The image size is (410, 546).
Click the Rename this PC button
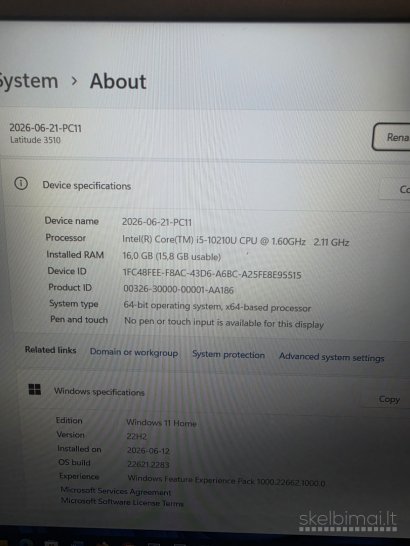coord(391,137)
